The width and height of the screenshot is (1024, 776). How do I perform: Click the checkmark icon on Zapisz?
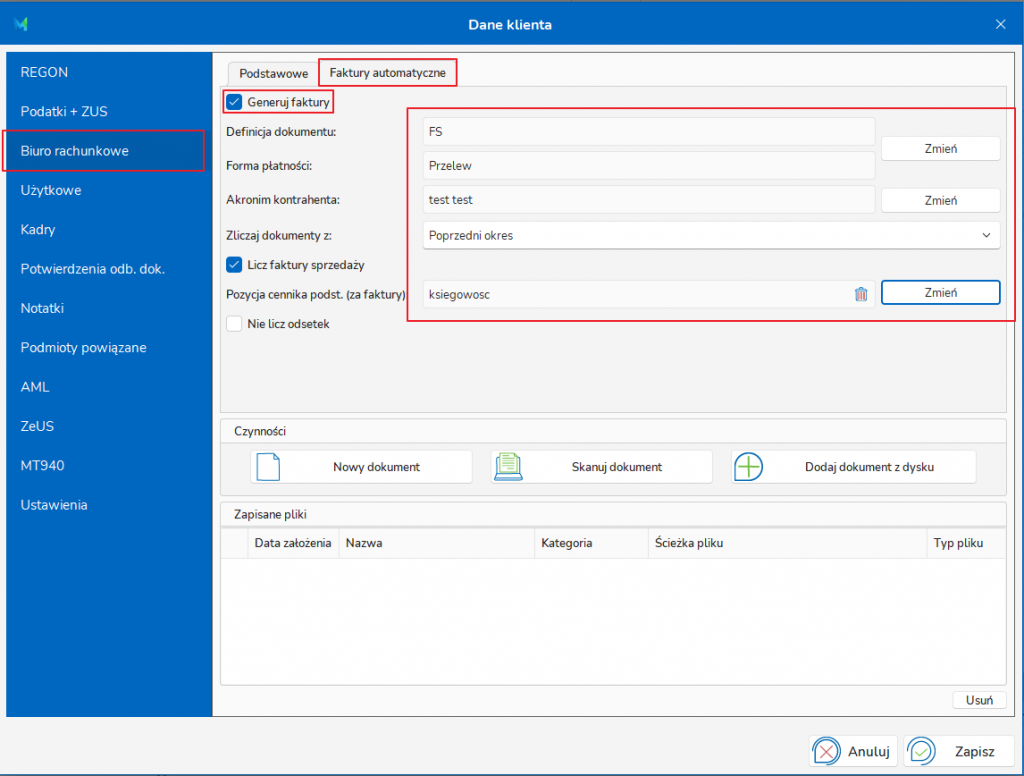click(921, 751)
